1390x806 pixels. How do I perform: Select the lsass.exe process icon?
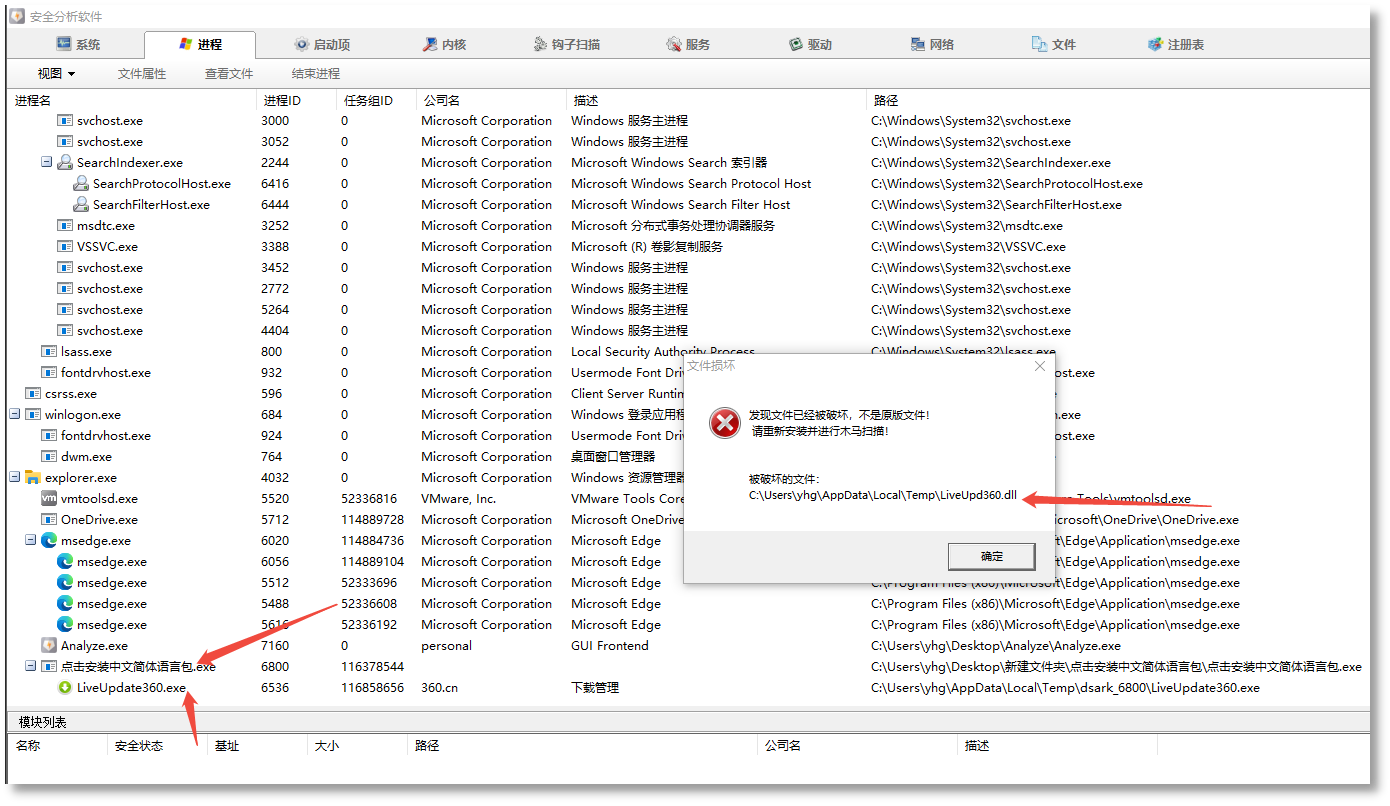(x=49, y=351)
